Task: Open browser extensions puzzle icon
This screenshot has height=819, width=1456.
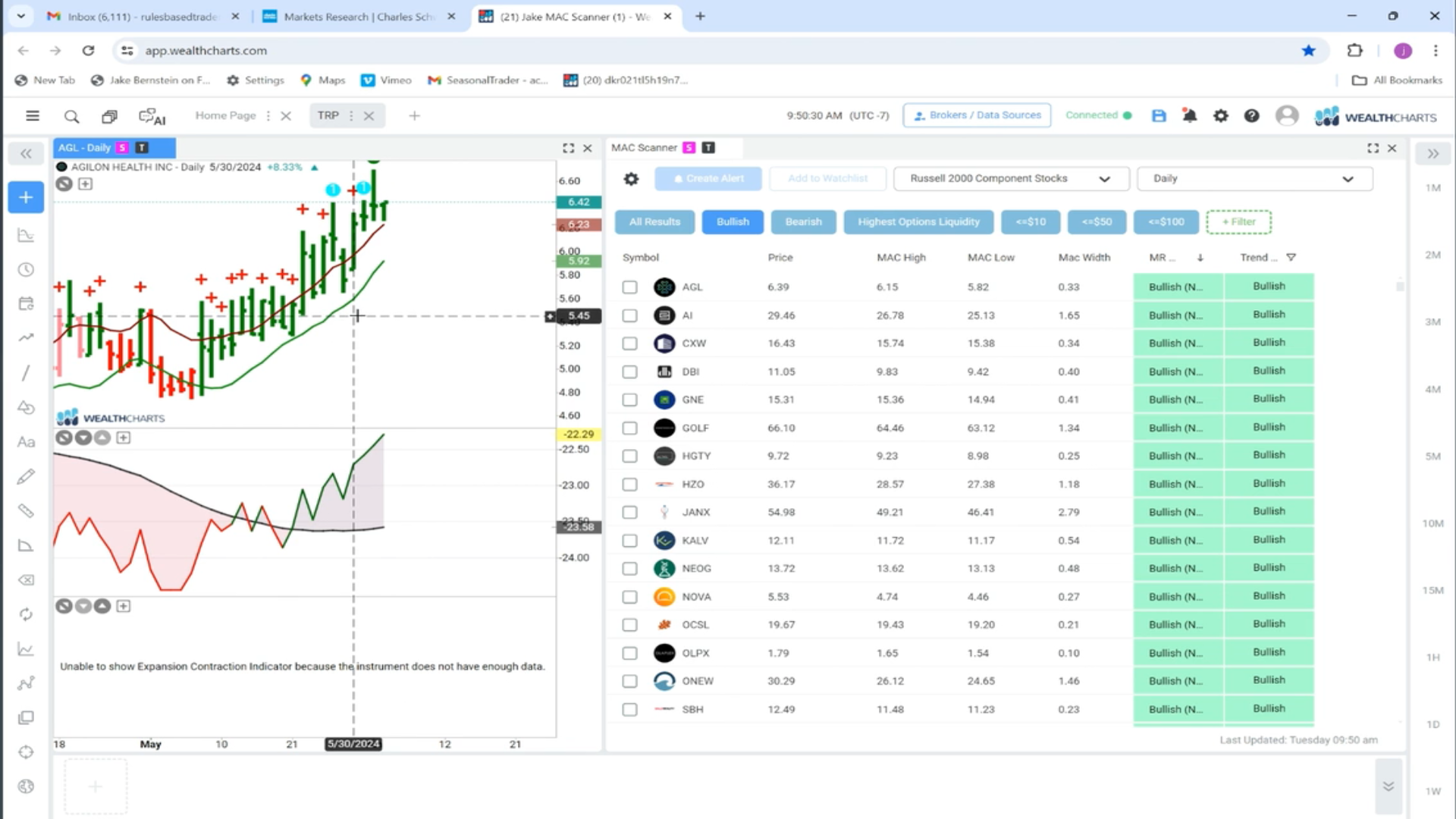Action: (x=1354, y=51)
